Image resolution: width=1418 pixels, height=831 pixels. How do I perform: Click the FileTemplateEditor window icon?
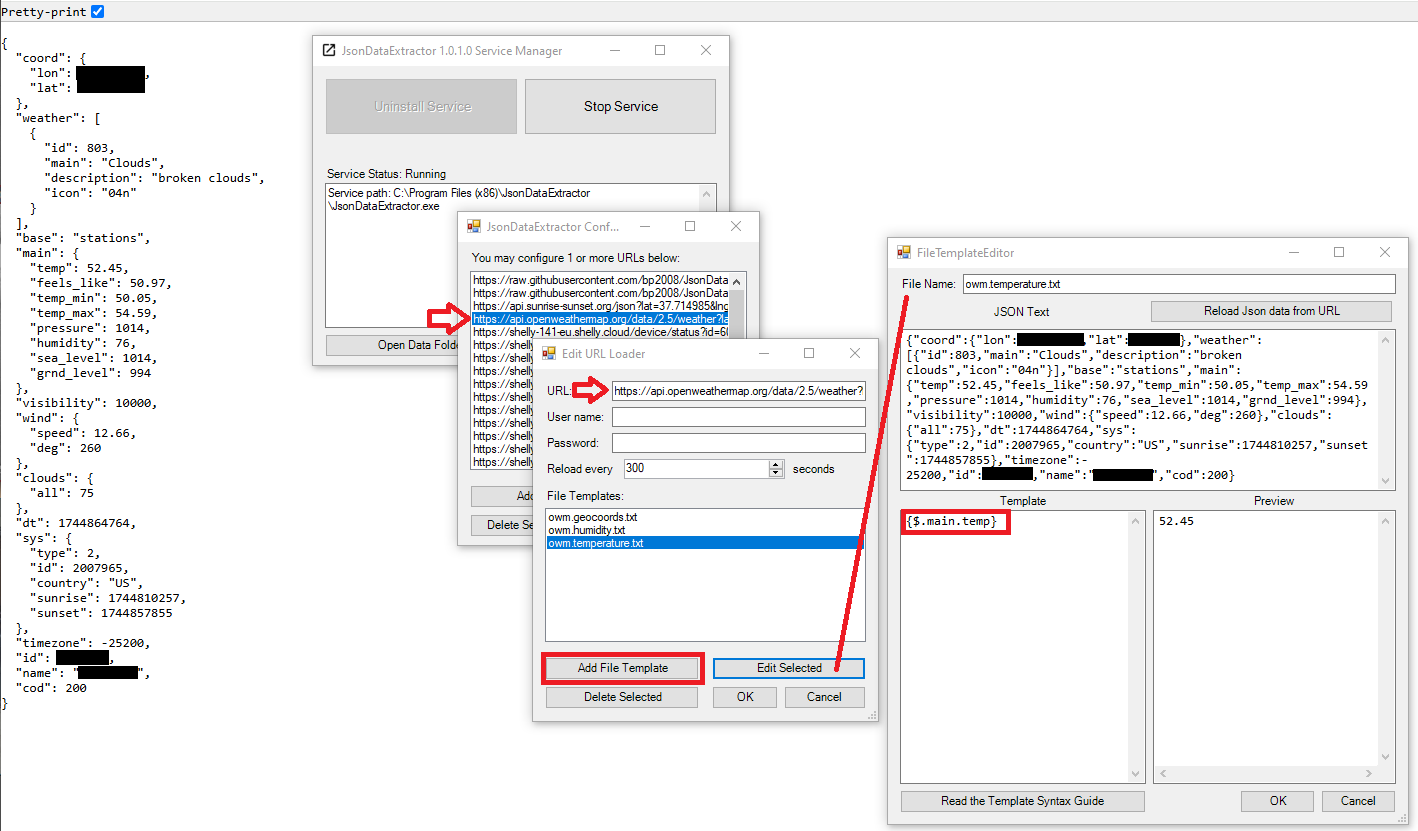(x=904, y=253)
